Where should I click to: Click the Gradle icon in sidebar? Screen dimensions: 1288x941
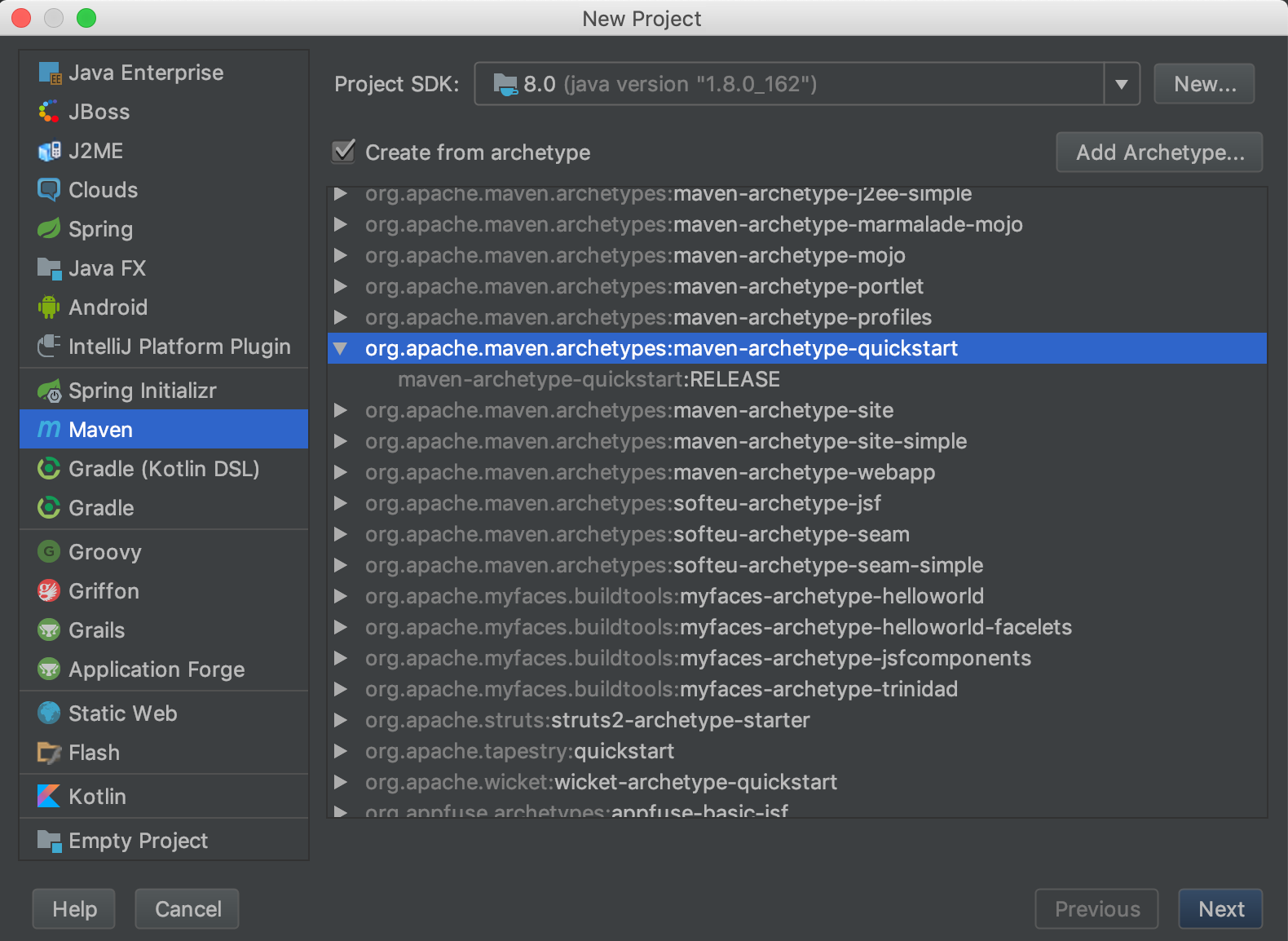(x=49, y=508)
